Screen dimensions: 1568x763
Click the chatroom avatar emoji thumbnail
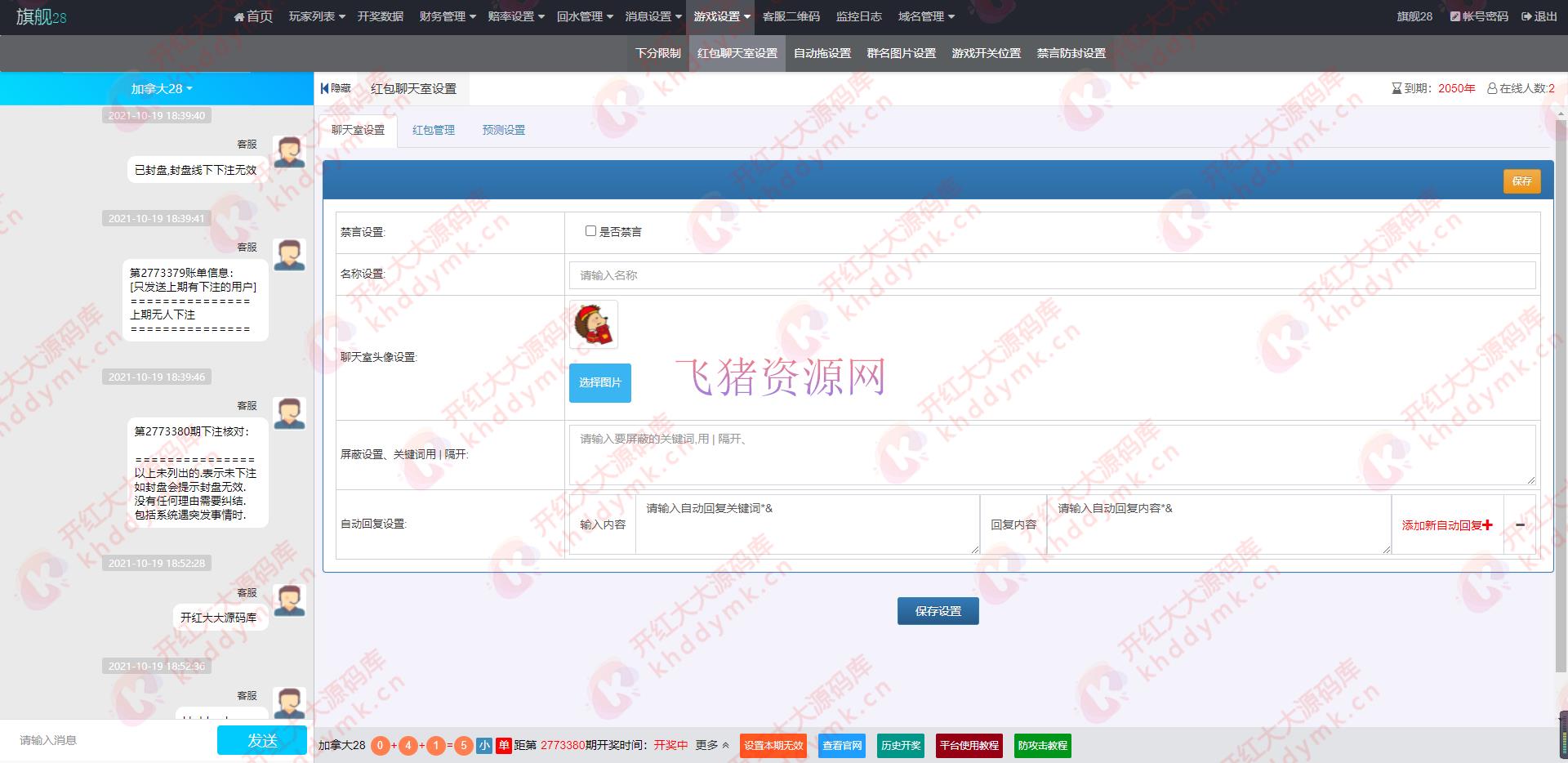pos(593,324)
